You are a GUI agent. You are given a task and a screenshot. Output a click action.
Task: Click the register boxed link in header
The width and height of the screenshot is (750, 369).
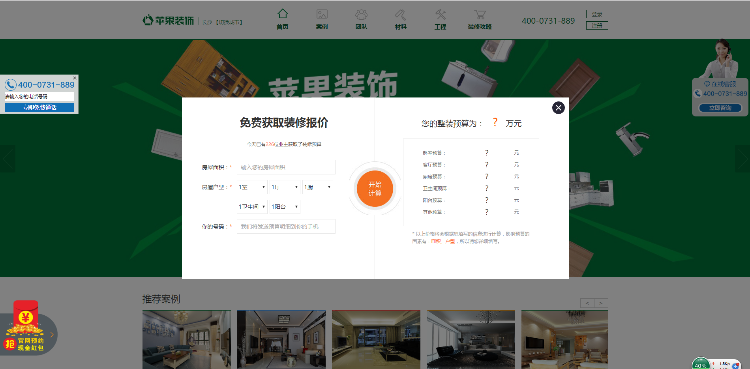pyautogui.click(x=597, y=25)
